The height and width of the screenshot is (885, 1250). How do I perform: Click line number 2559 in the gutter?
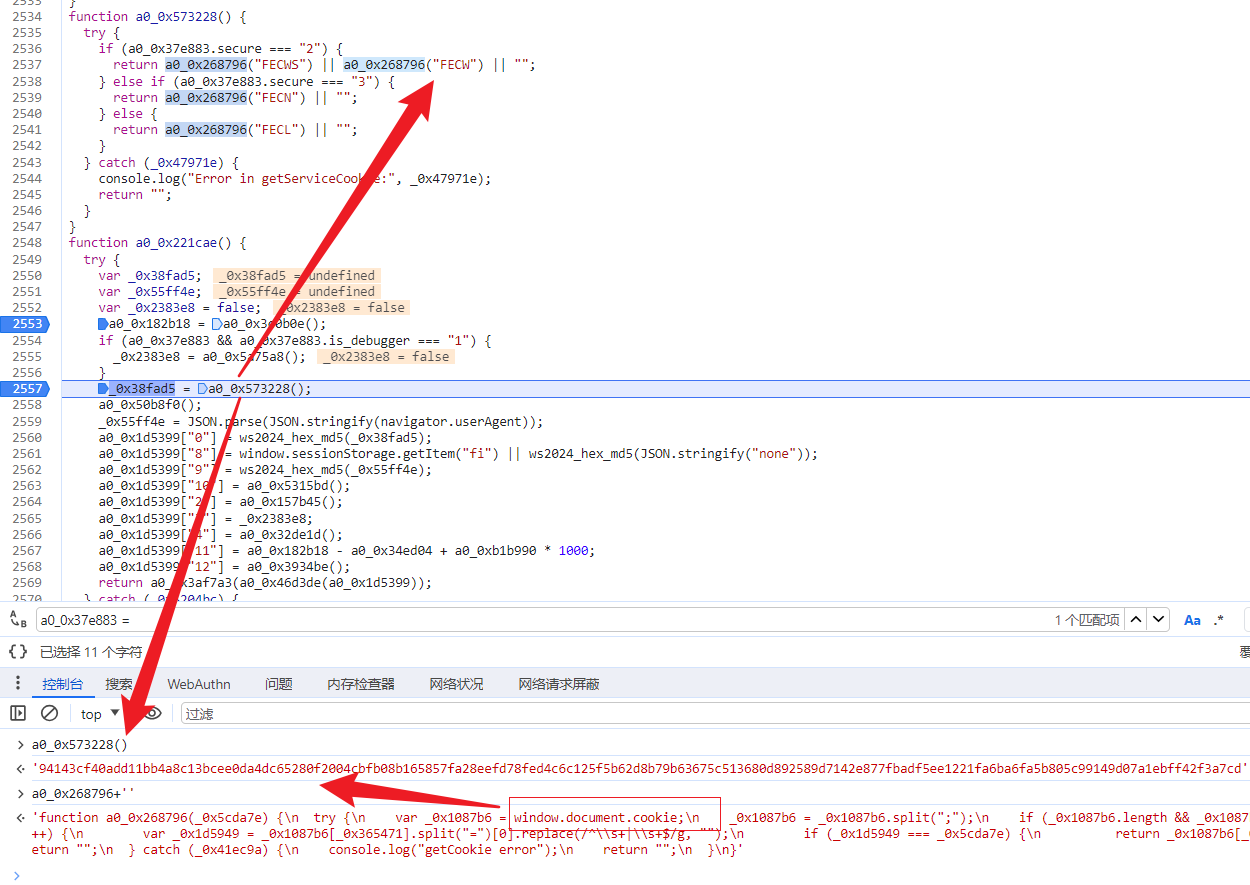click(27, 421)
